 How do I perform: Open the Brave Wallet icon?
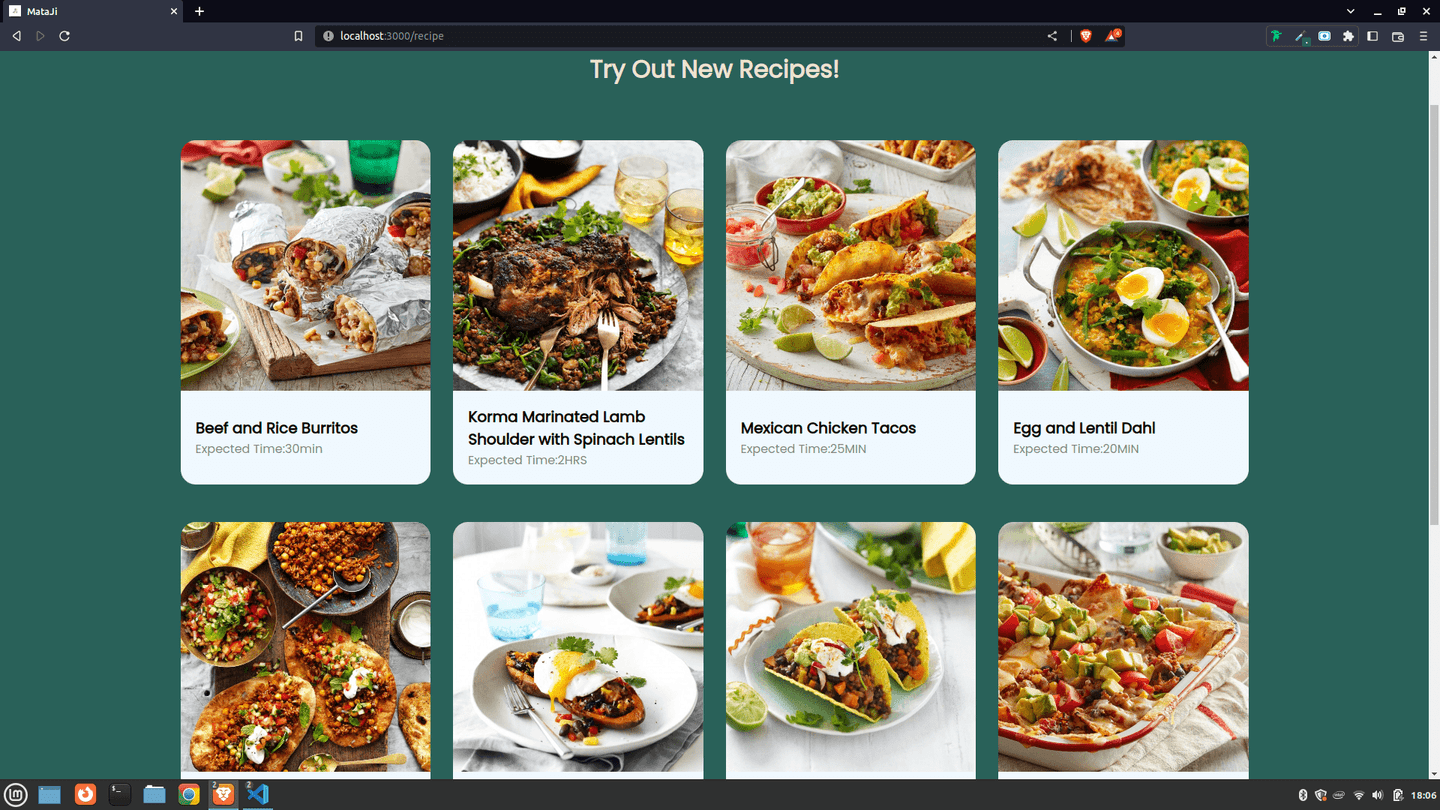[1398, 36]
